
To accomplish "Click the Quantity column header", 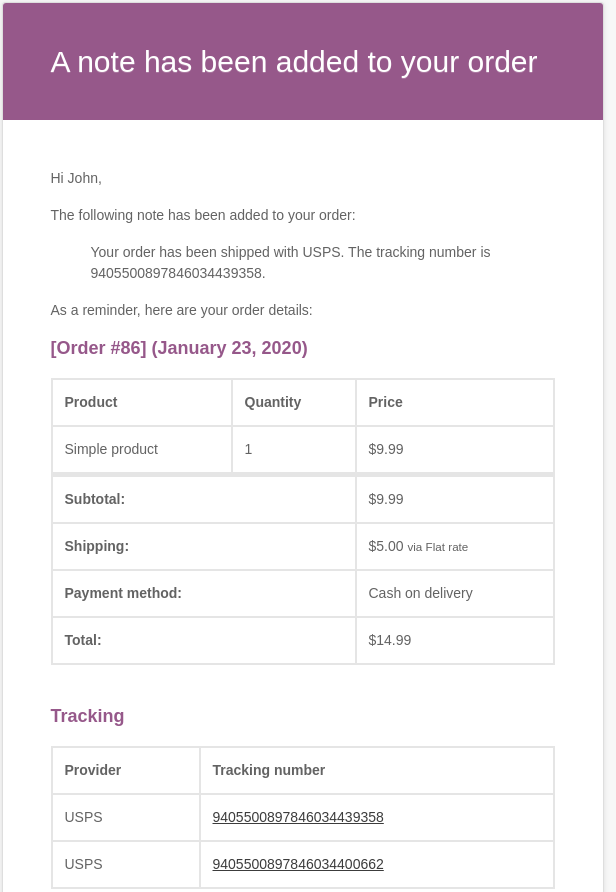I will [294, 402].
